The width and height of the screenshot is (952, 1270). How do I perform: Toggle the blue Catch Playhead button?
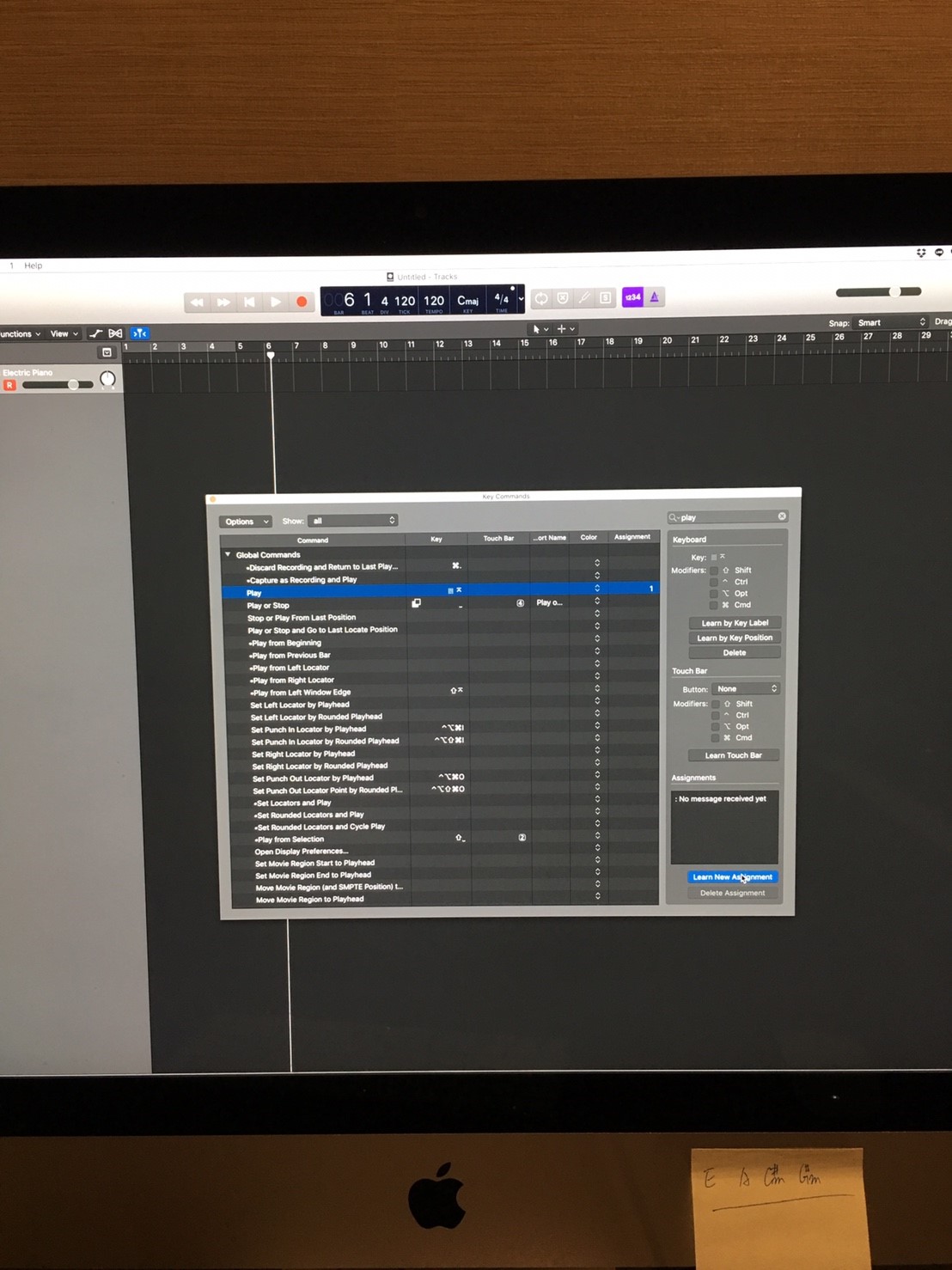click(x=139, y=333)
